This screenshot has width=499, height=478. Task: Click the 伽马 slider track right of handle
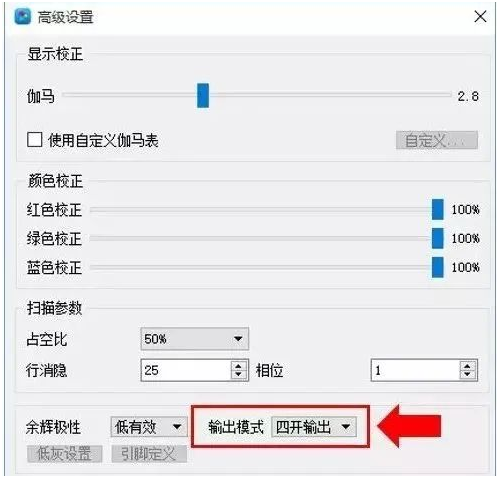(x=330, y=95)
